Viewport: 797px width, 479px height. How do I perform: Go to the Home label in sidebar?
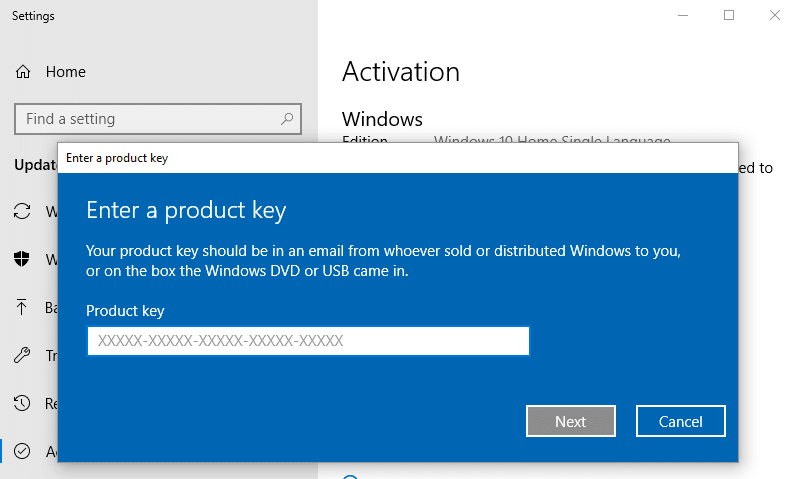click(x=66, y=72)
